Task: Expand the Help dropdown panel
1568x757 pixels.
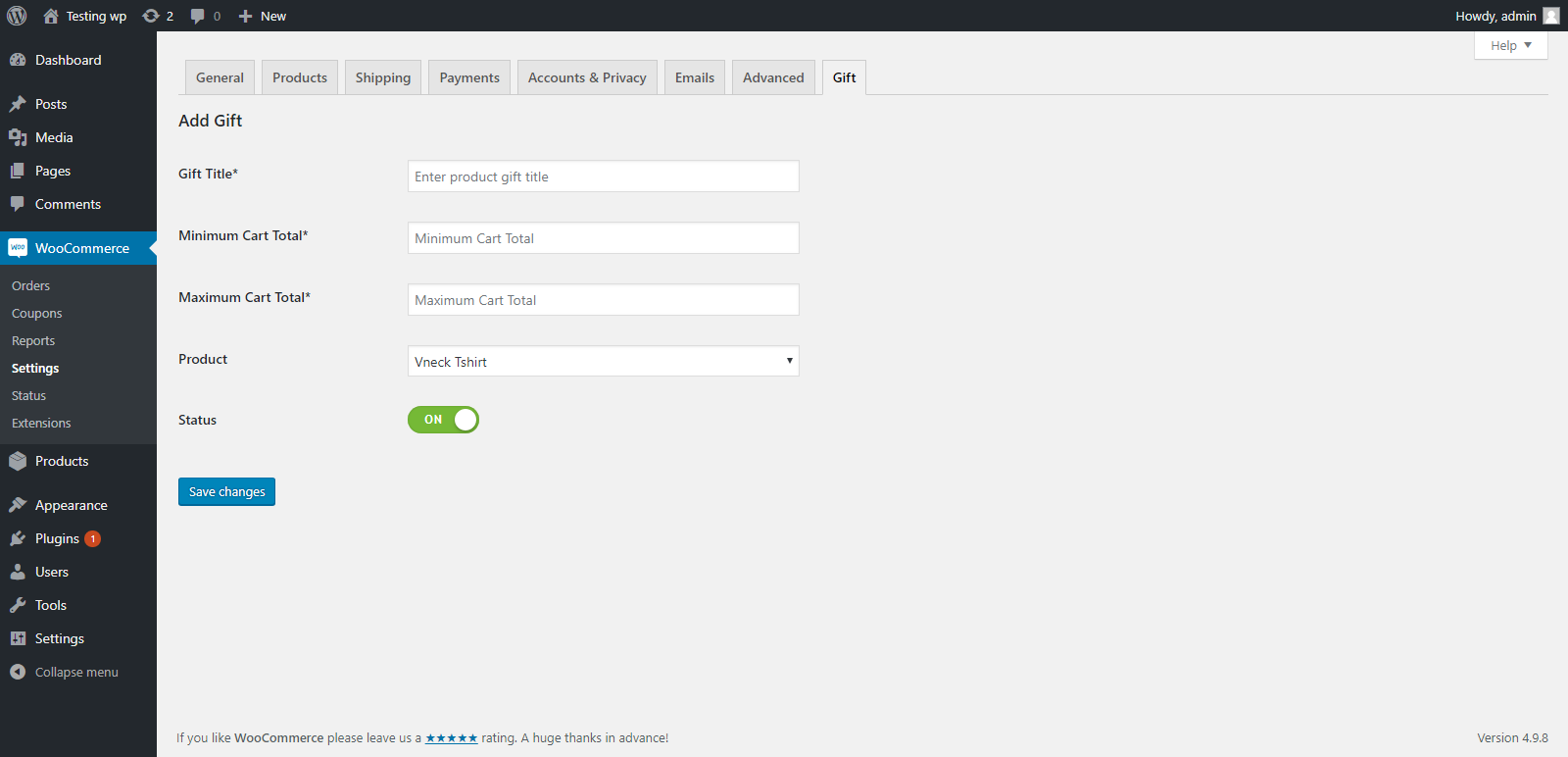Action: pos(1511,45)
